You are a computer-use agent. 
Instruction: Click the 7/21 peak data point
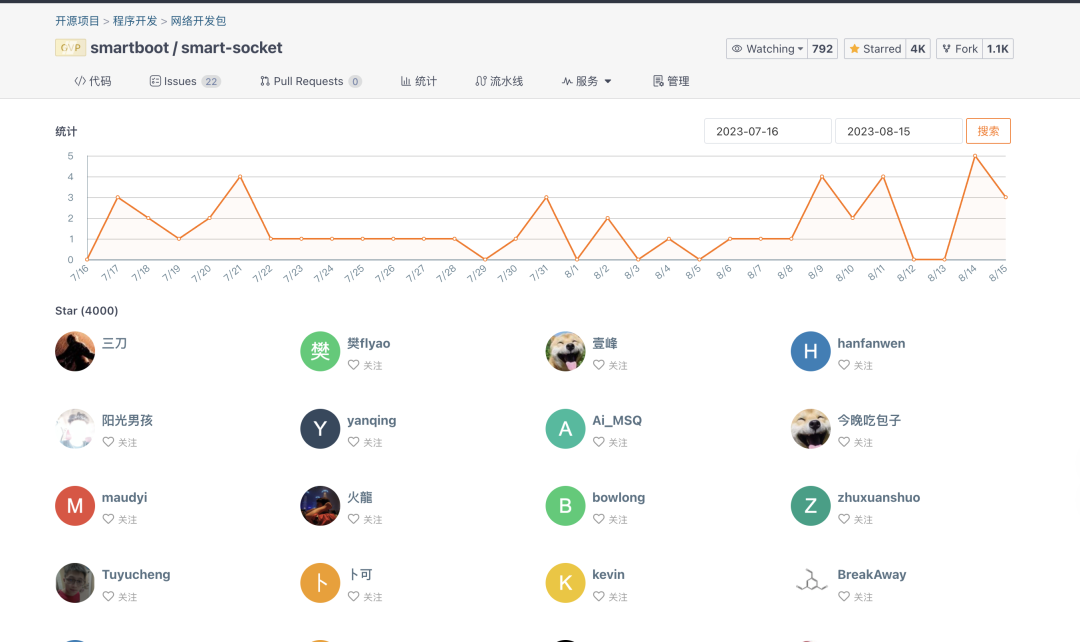pos(240,177)
